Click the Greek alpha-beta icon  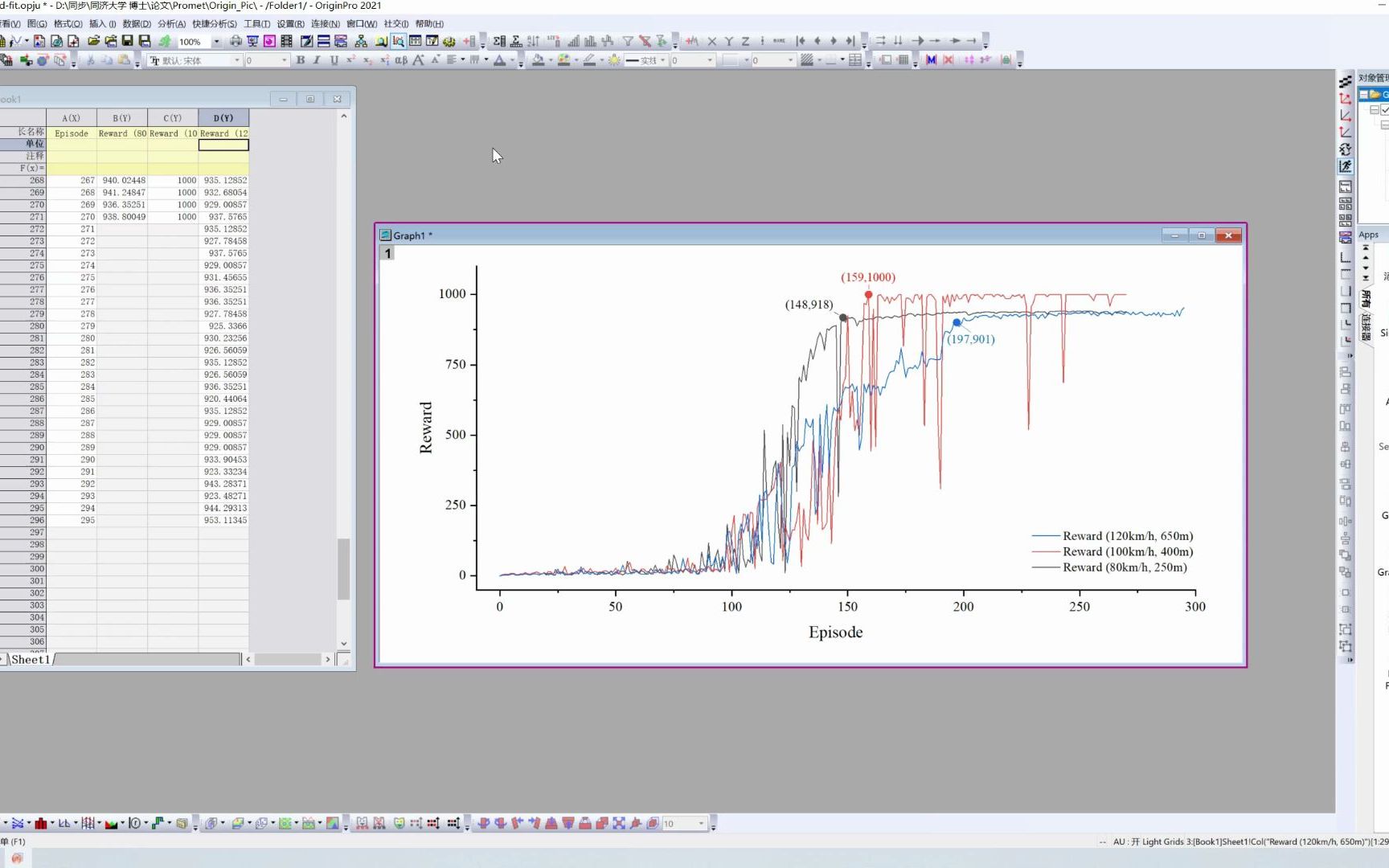tap(401, 60)
